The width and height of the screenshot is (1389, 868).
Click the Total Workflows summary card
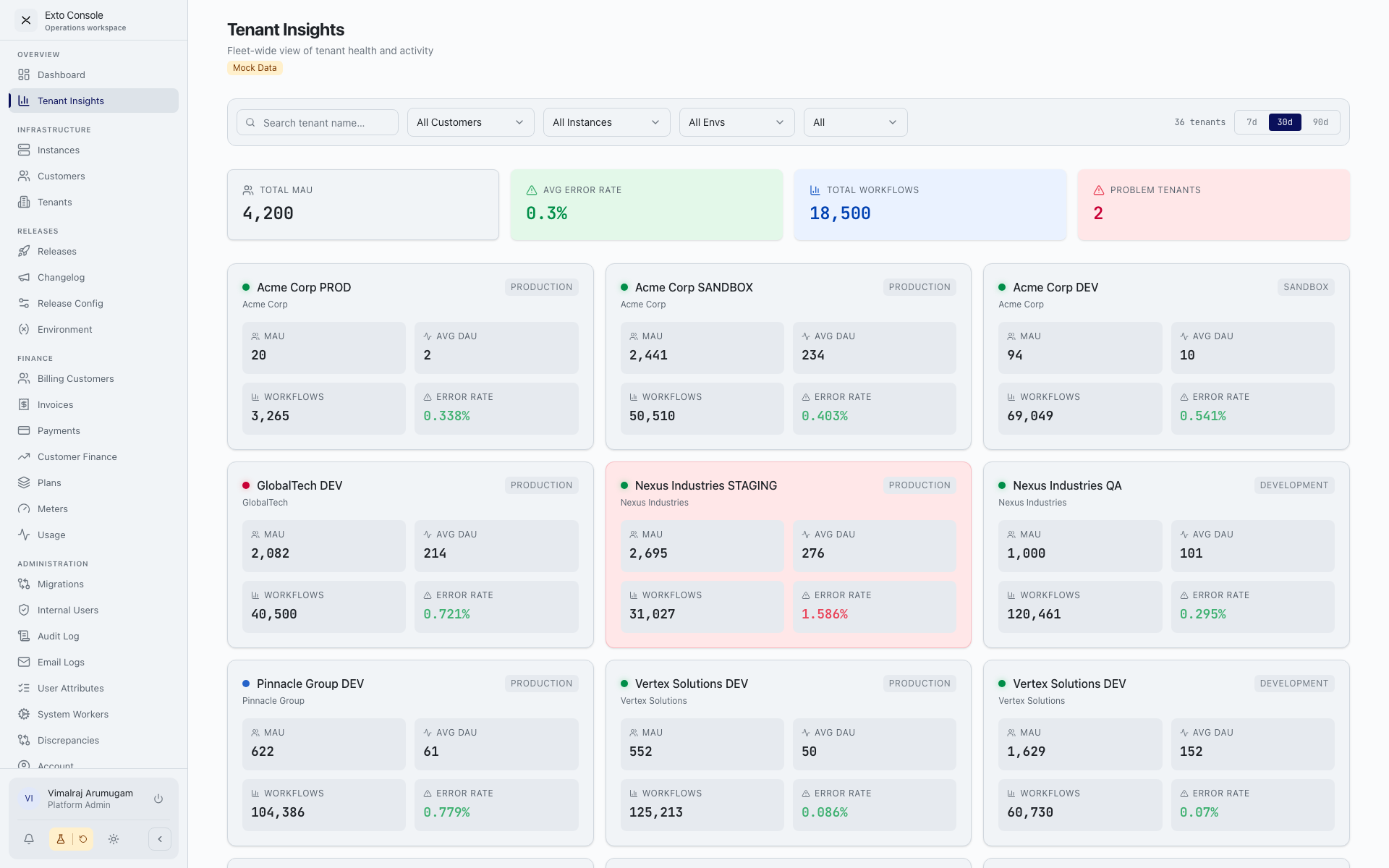tap(930, 205)
